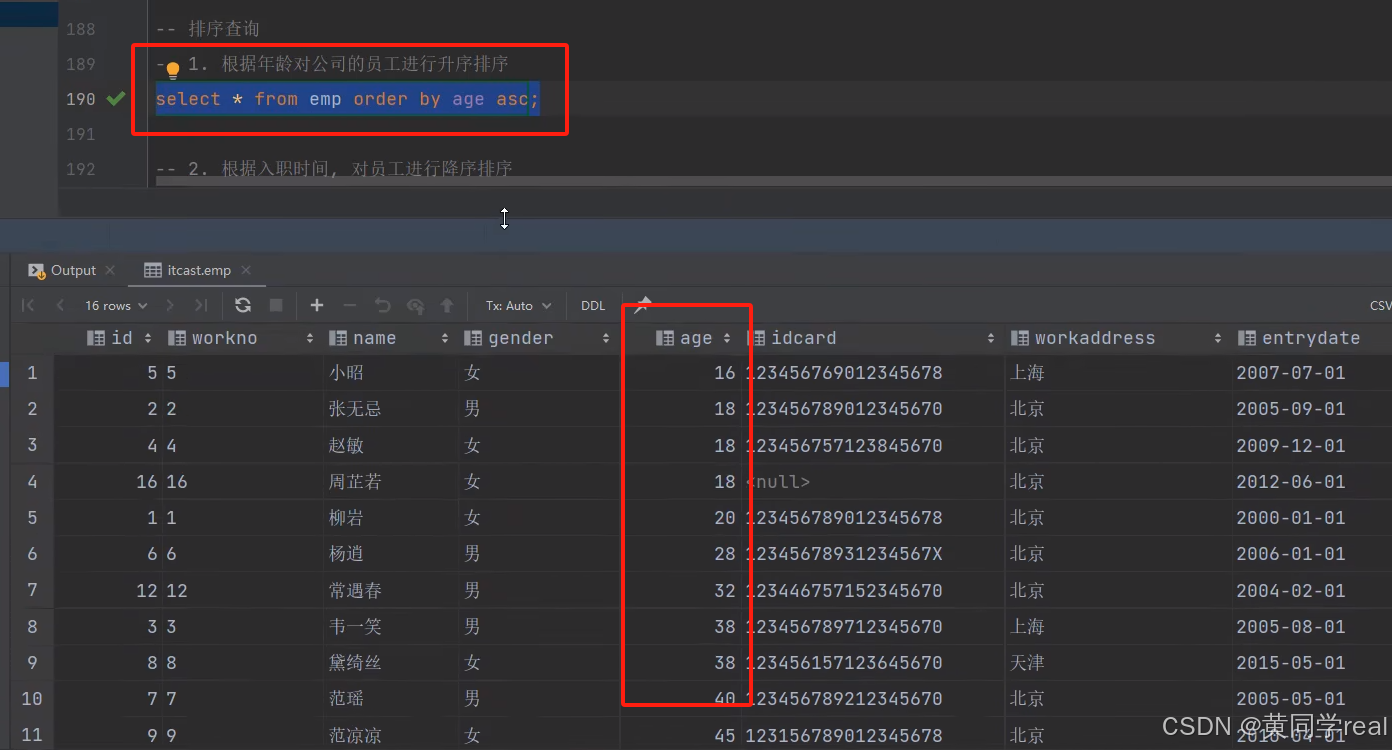
Task: Click the age cell '16'
Action: [x=724, y=373]
